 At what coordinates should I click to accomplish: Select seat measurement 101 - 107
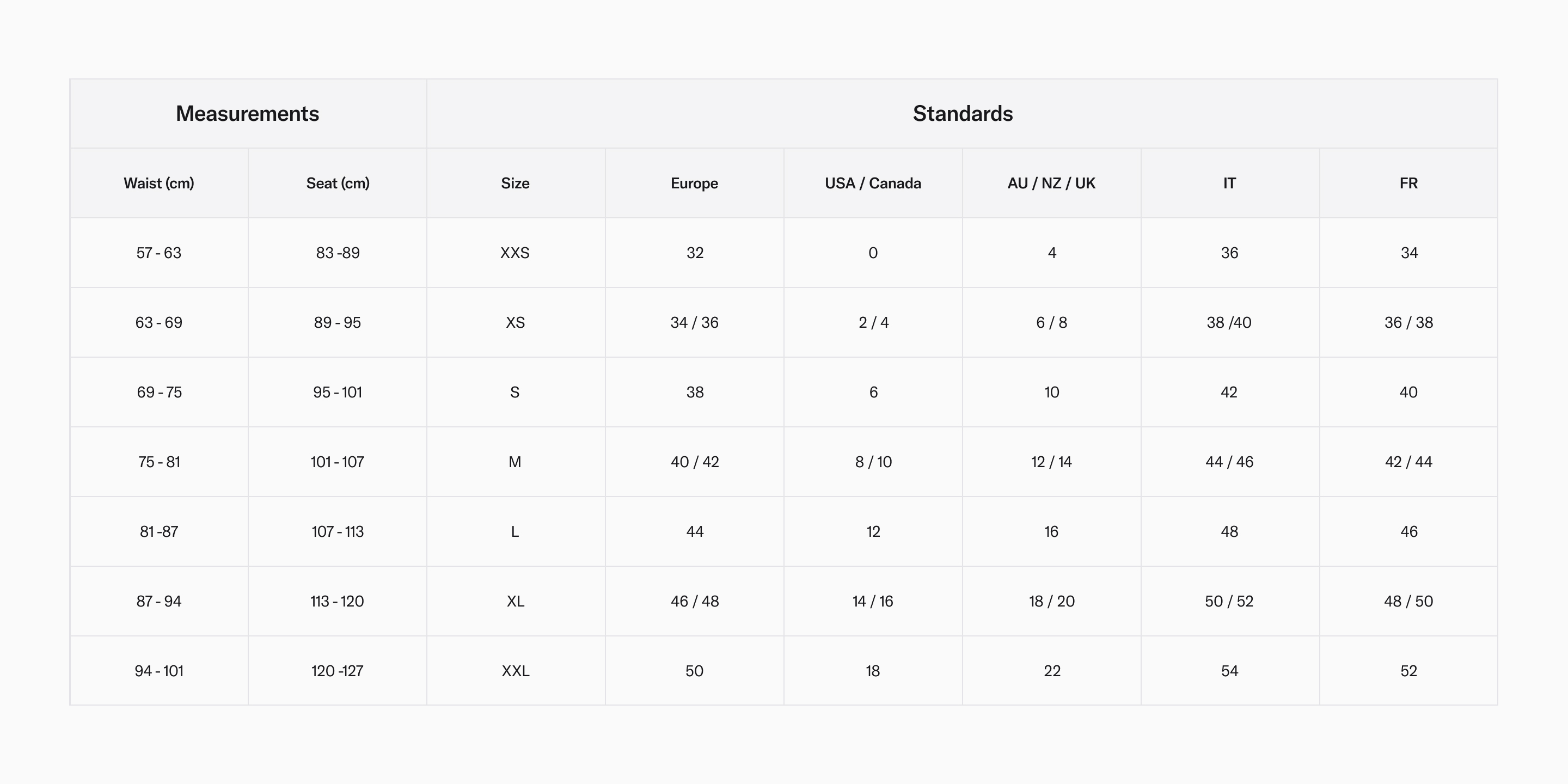click(337, 462)
